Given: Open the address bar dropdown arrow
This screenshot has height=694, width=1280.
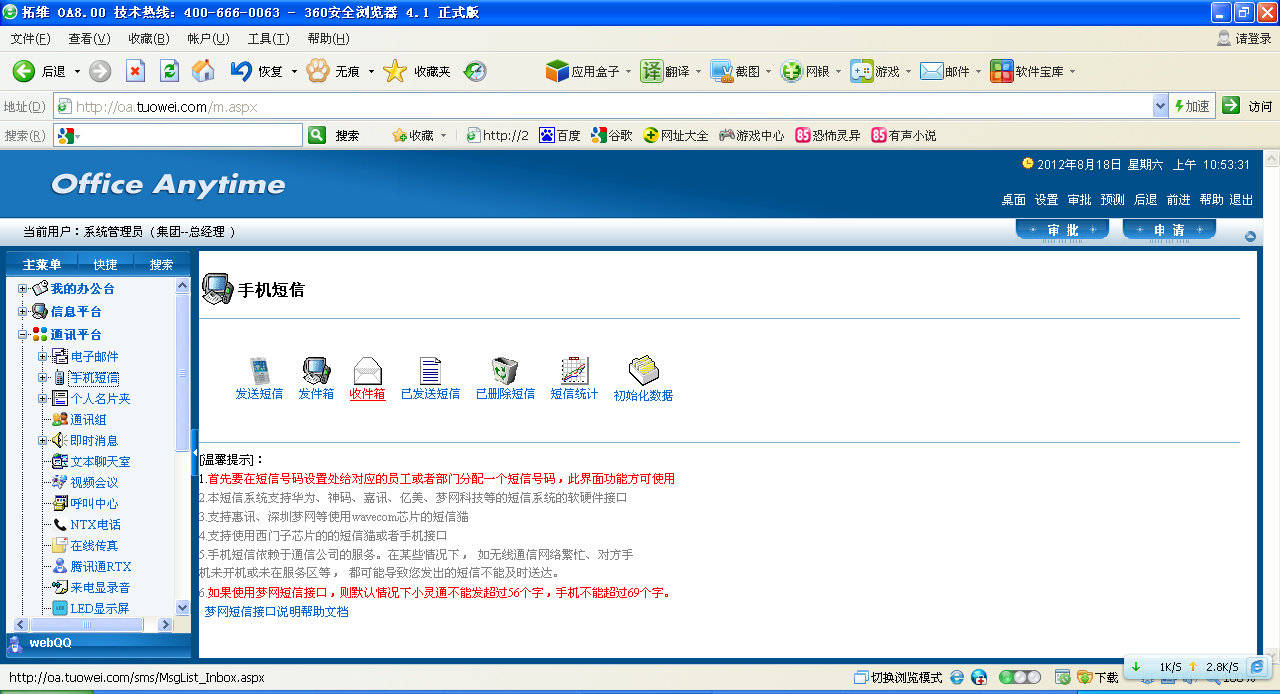Looking at the screenshot, I should coord(1160,106).
